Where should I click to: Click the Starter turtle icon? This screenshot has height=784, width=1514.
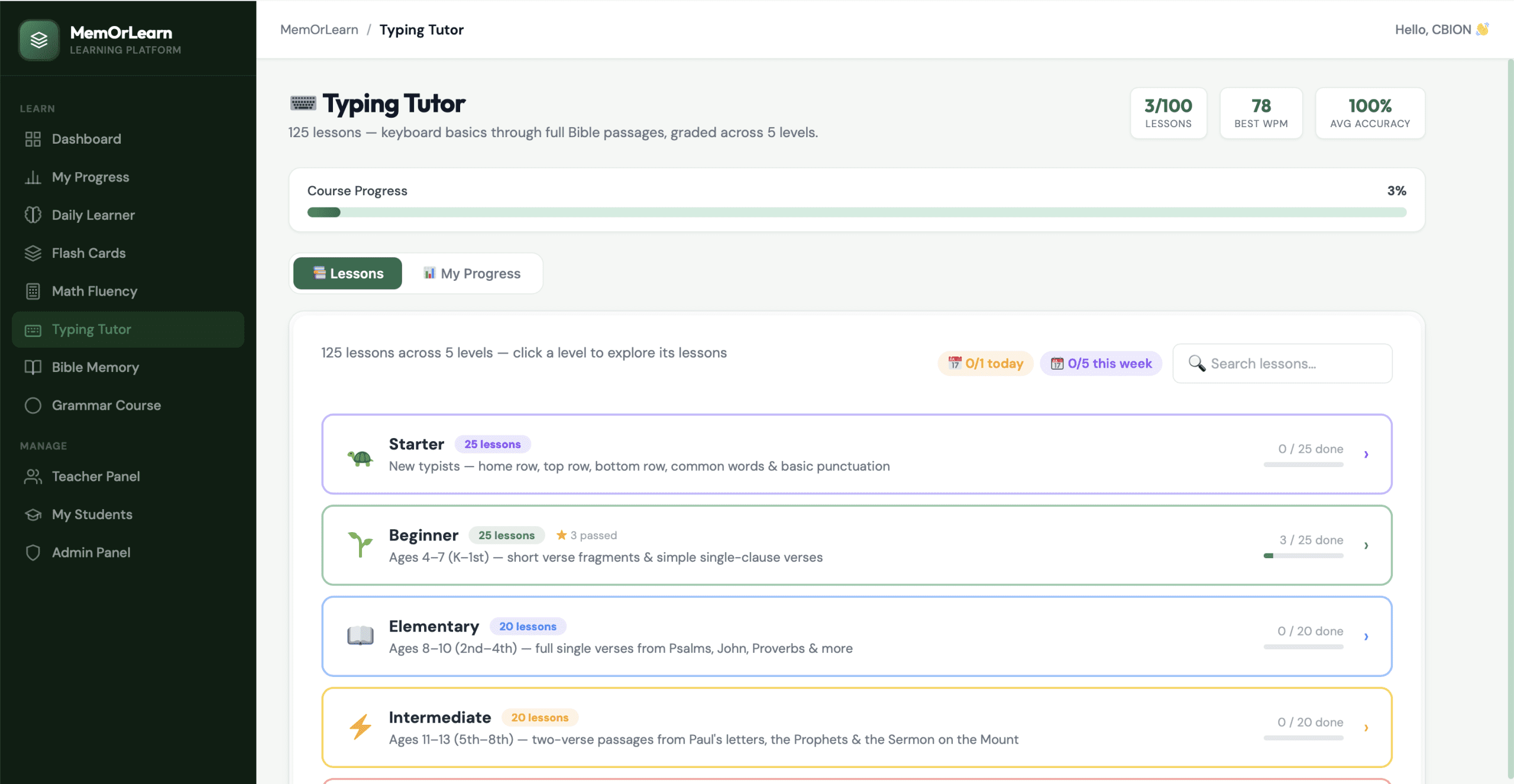coord(360,458)
